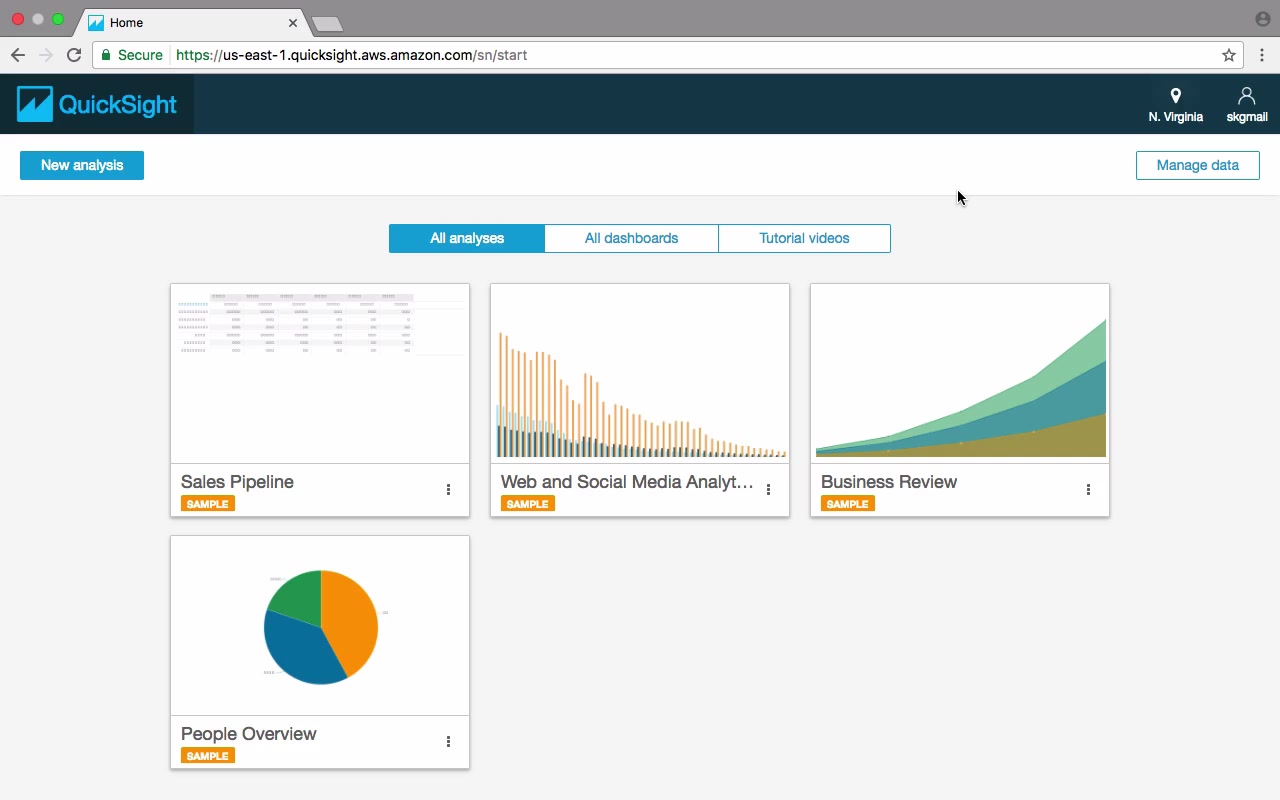Open the N. Virginia region selector
This screenshot has height=800, width=1280.
point(1175,105)
